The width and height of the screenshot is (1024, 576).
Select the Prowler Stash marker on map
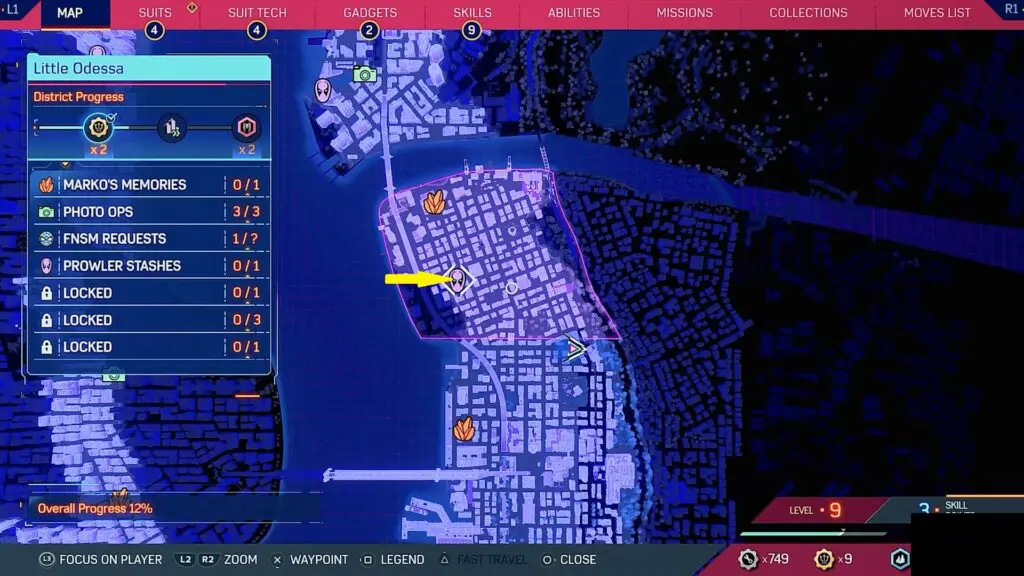(458, 280)
